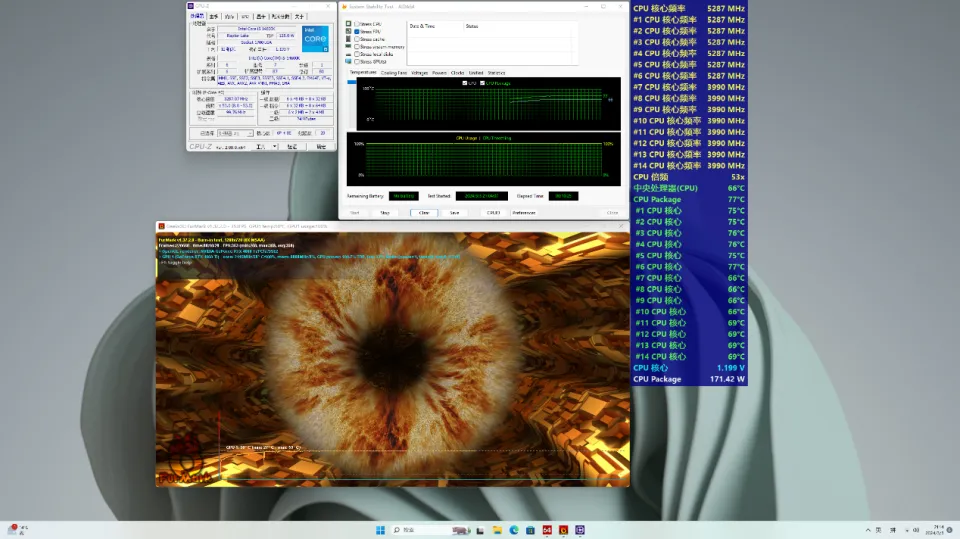This screenshot has width=960, height=539.
Task: Click the FurMark window title bar icon
Action: click(x=162, y=226)
